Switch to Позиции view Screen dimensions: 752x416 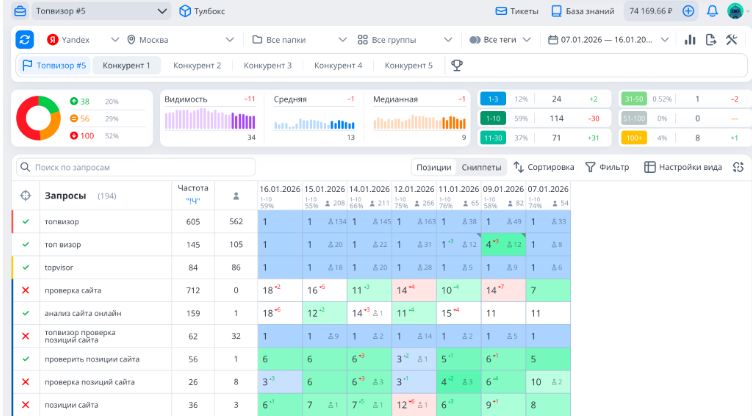pos(434,167)
